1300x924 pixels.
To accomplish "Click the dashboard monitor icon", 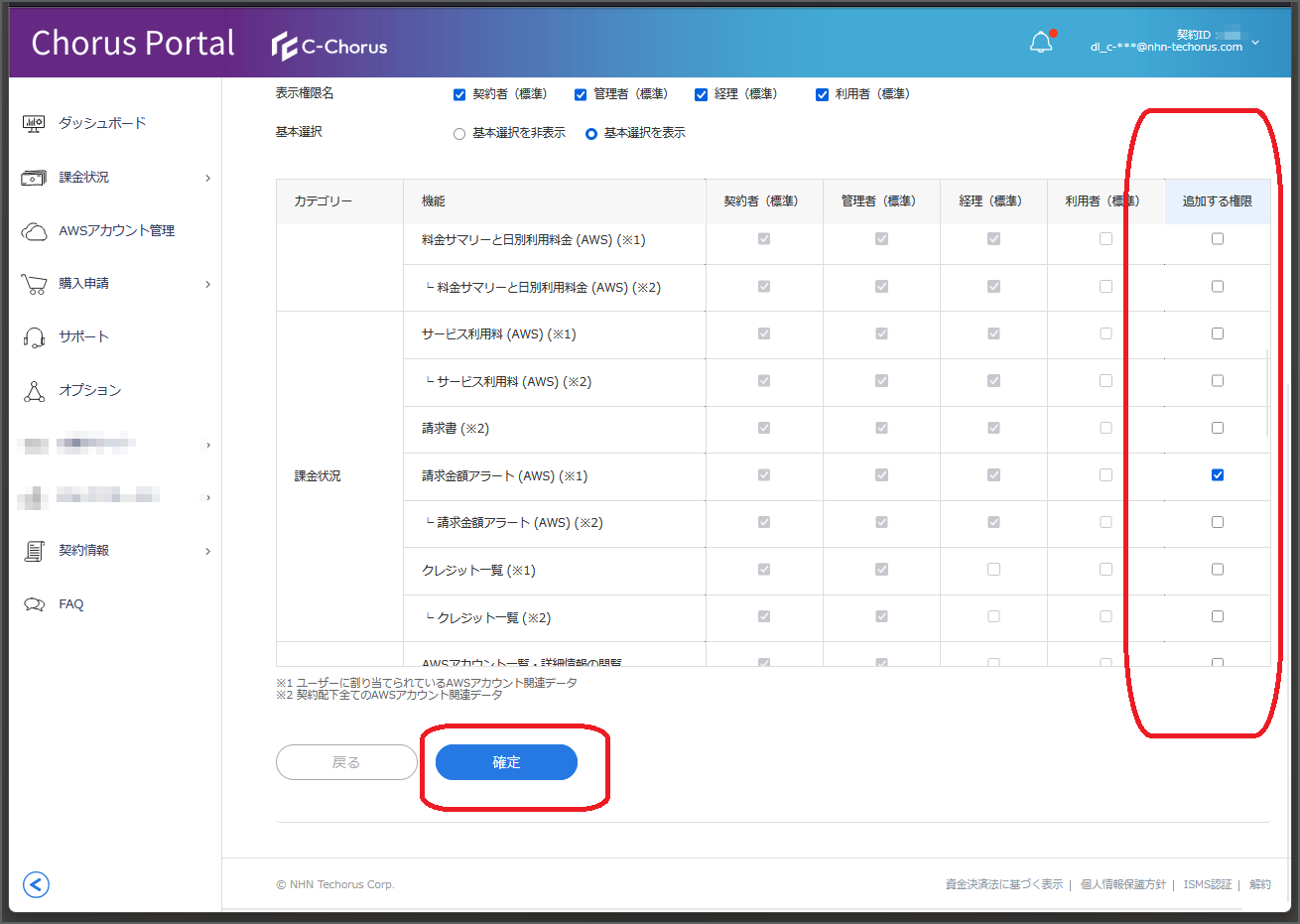I will tap(34, 123).
